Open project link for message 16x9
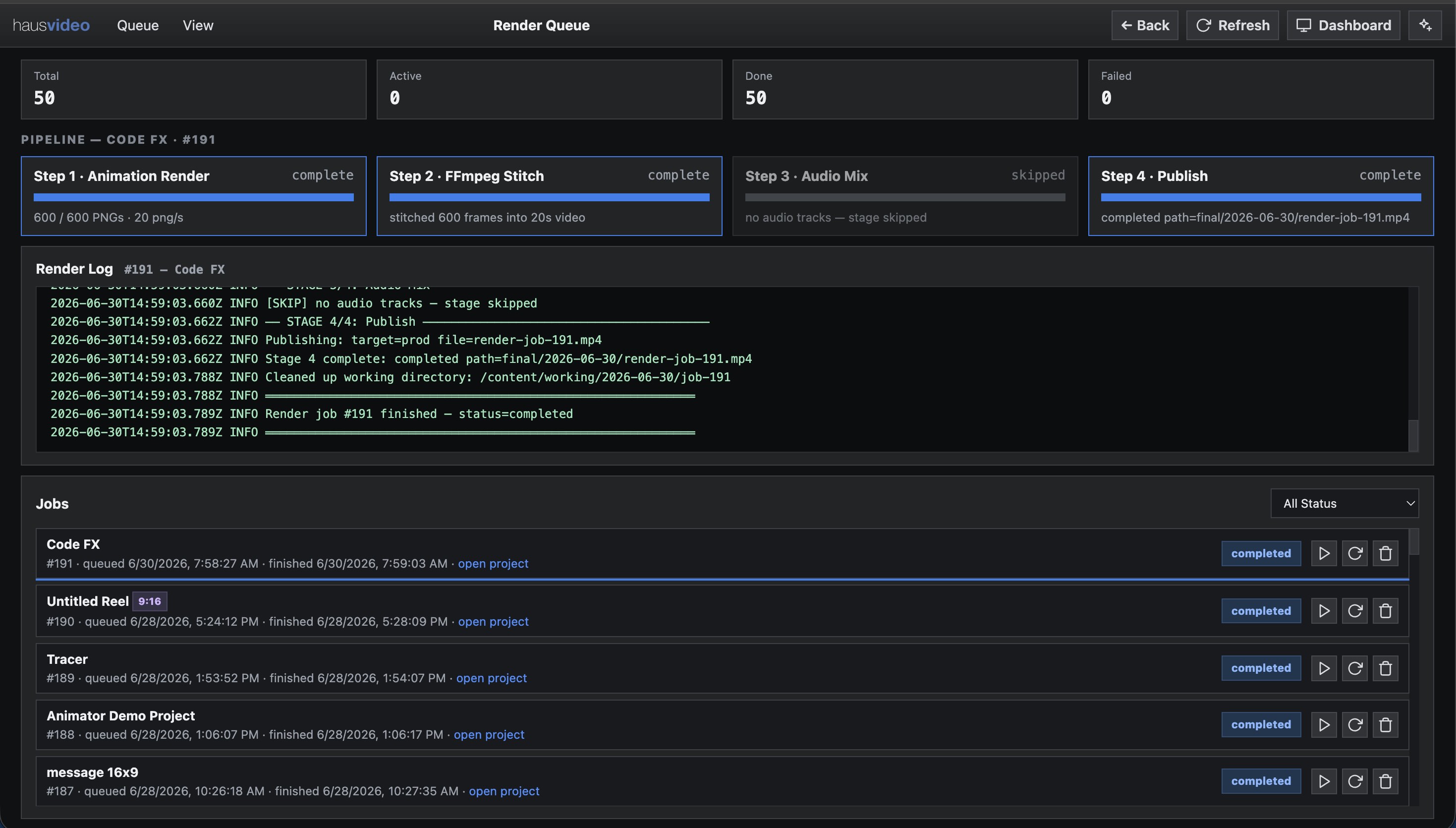 coord(504,791)
